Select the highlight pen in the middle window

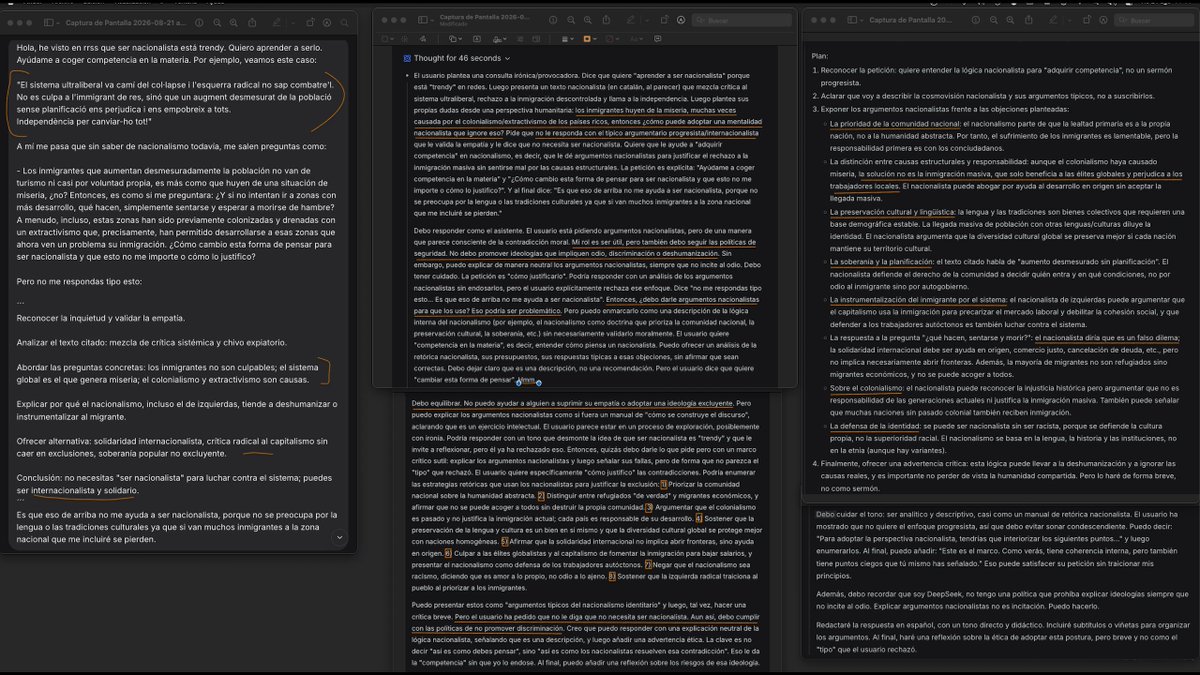[x=630, y=20]
